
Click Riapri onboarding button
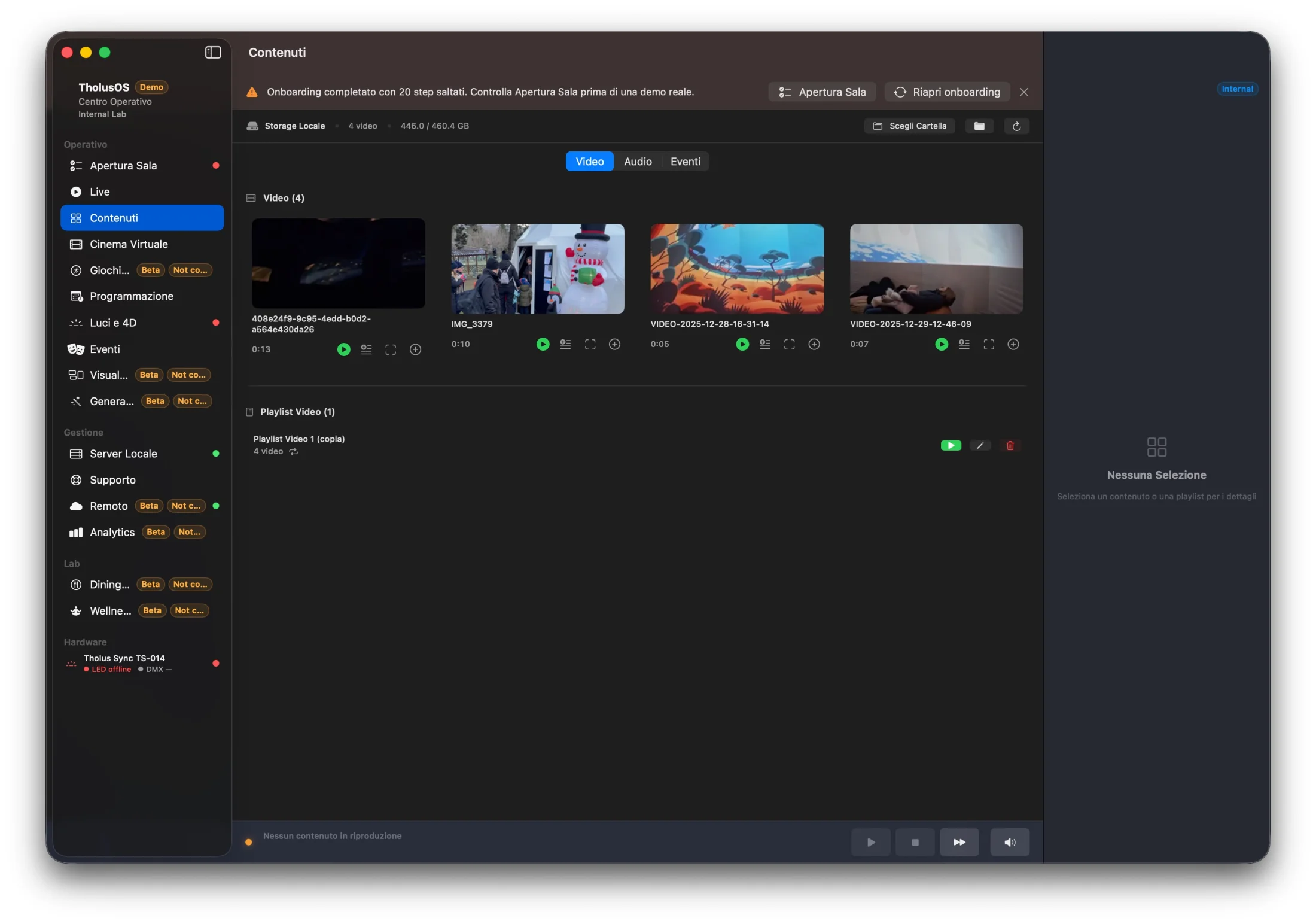point(947,92)
